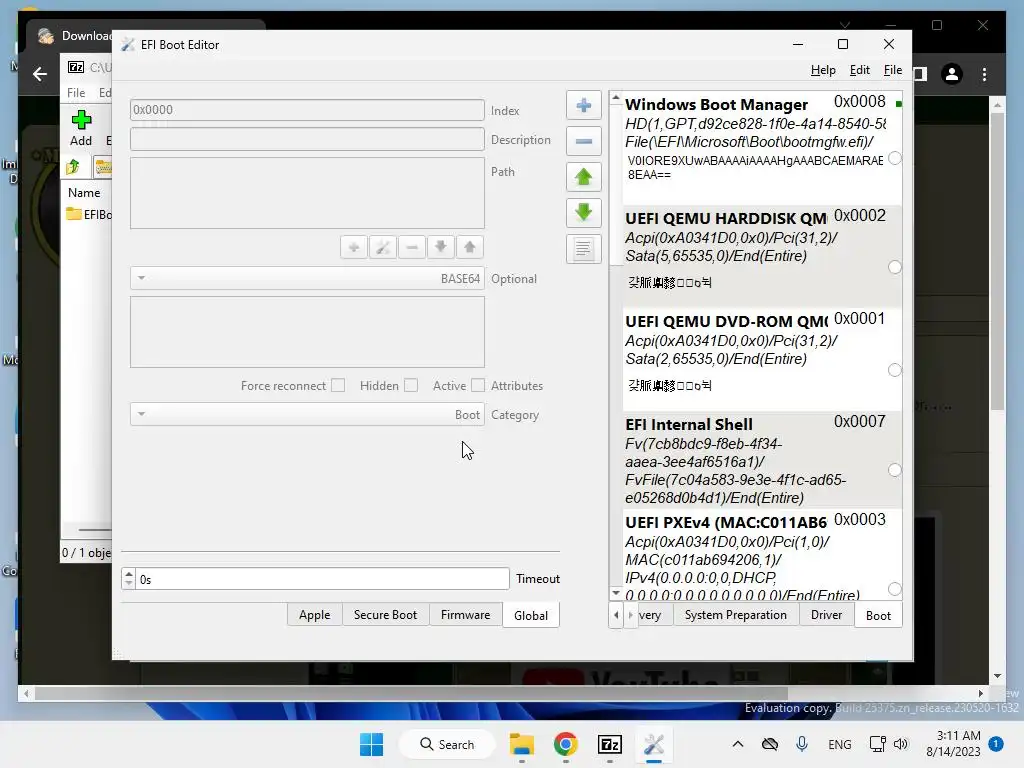Switch to the Global tab
This screenshot has width=1024, height=768.
tap(531, 615)
